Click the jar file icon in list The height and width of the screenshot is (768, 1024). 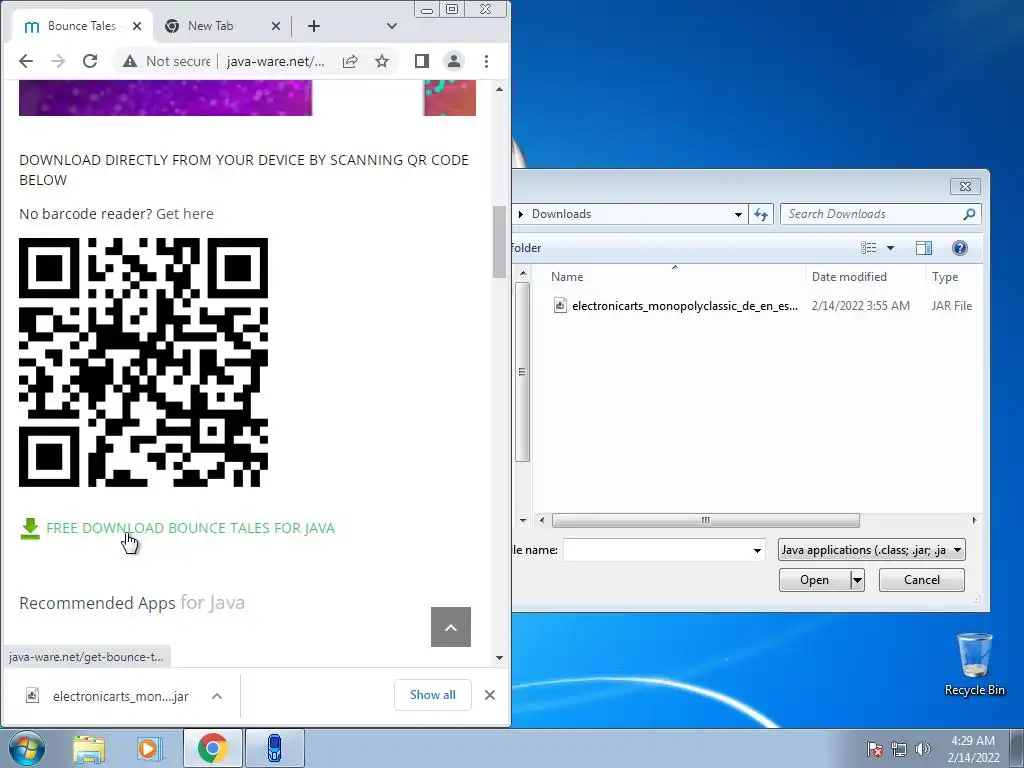click(x=560, y=305)
